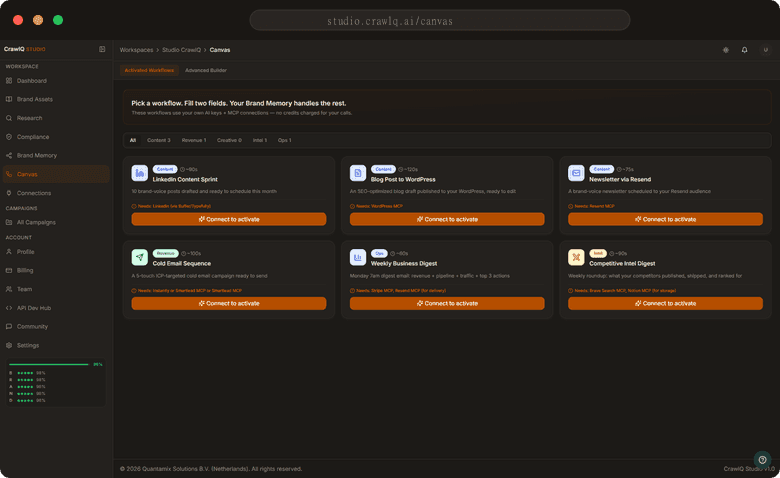This screenshot has height=478, width=780.
Task: Click the Competitive Intel Digest icon
Action: [576, 257]
